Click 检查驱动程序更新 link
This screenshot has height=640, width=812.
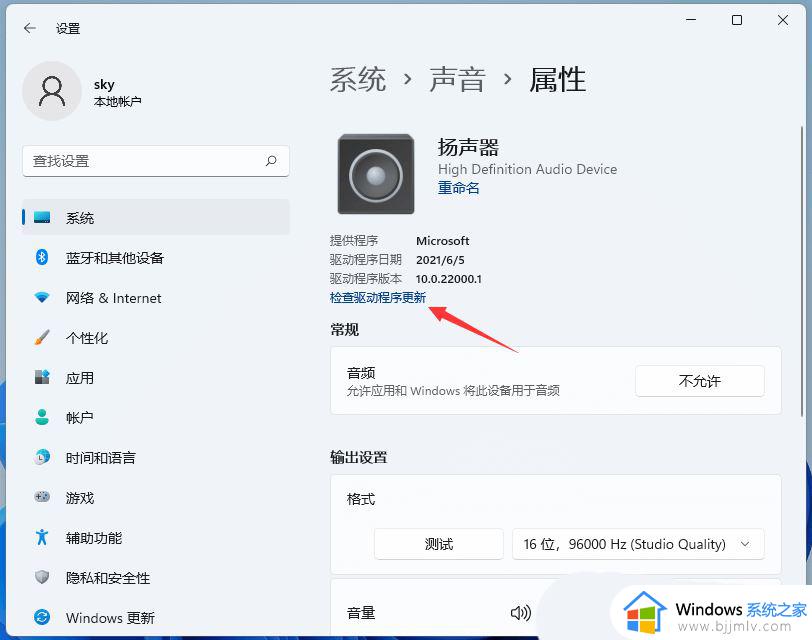pyautogui.click(x=378, y=297)
